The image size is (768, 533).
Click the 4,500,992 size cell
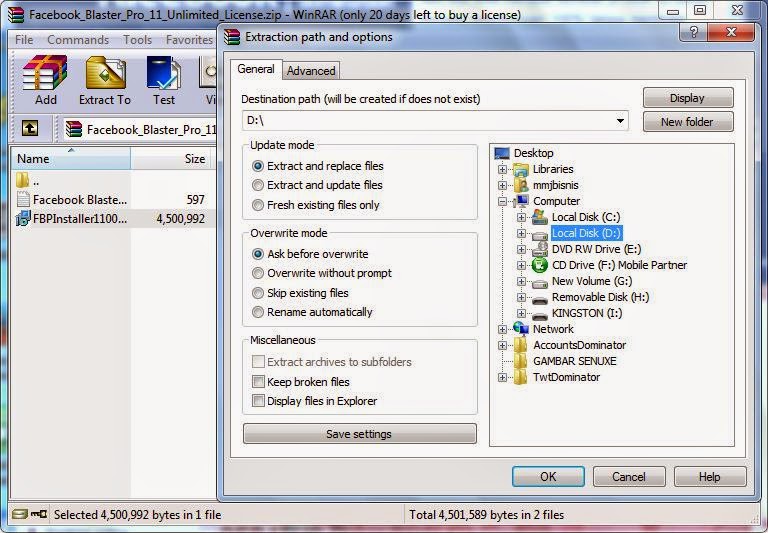(x=181, y=218)
